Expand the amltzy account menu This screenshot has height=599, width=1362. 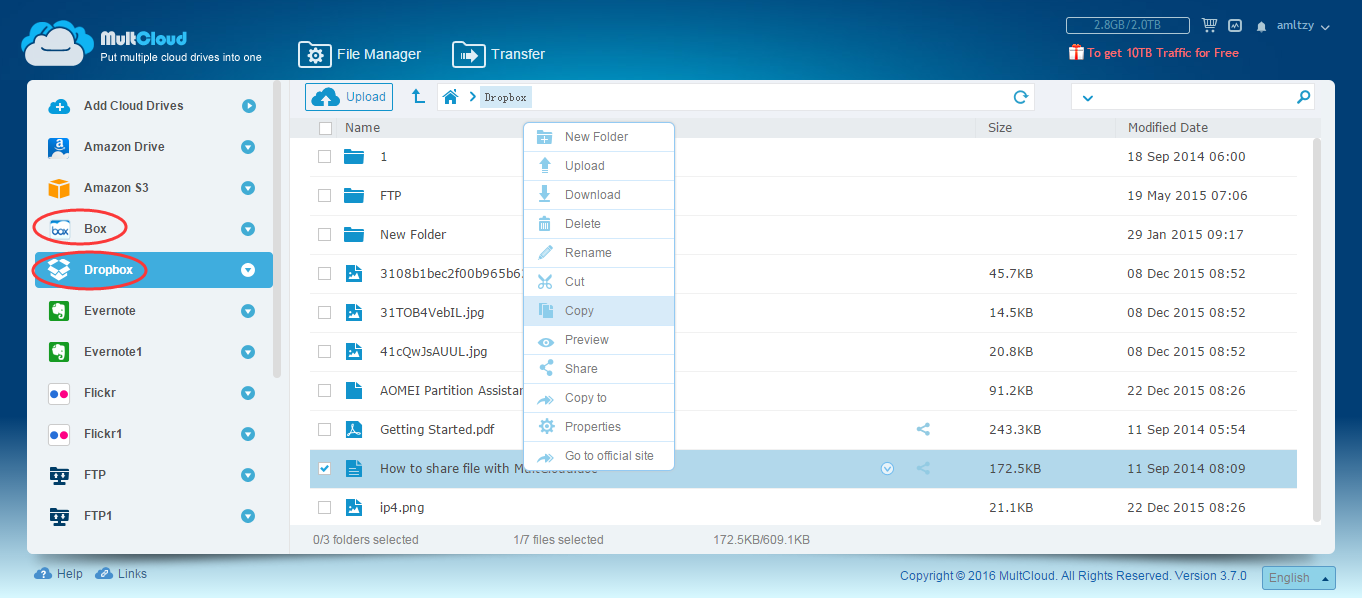tap(1303, 26)
